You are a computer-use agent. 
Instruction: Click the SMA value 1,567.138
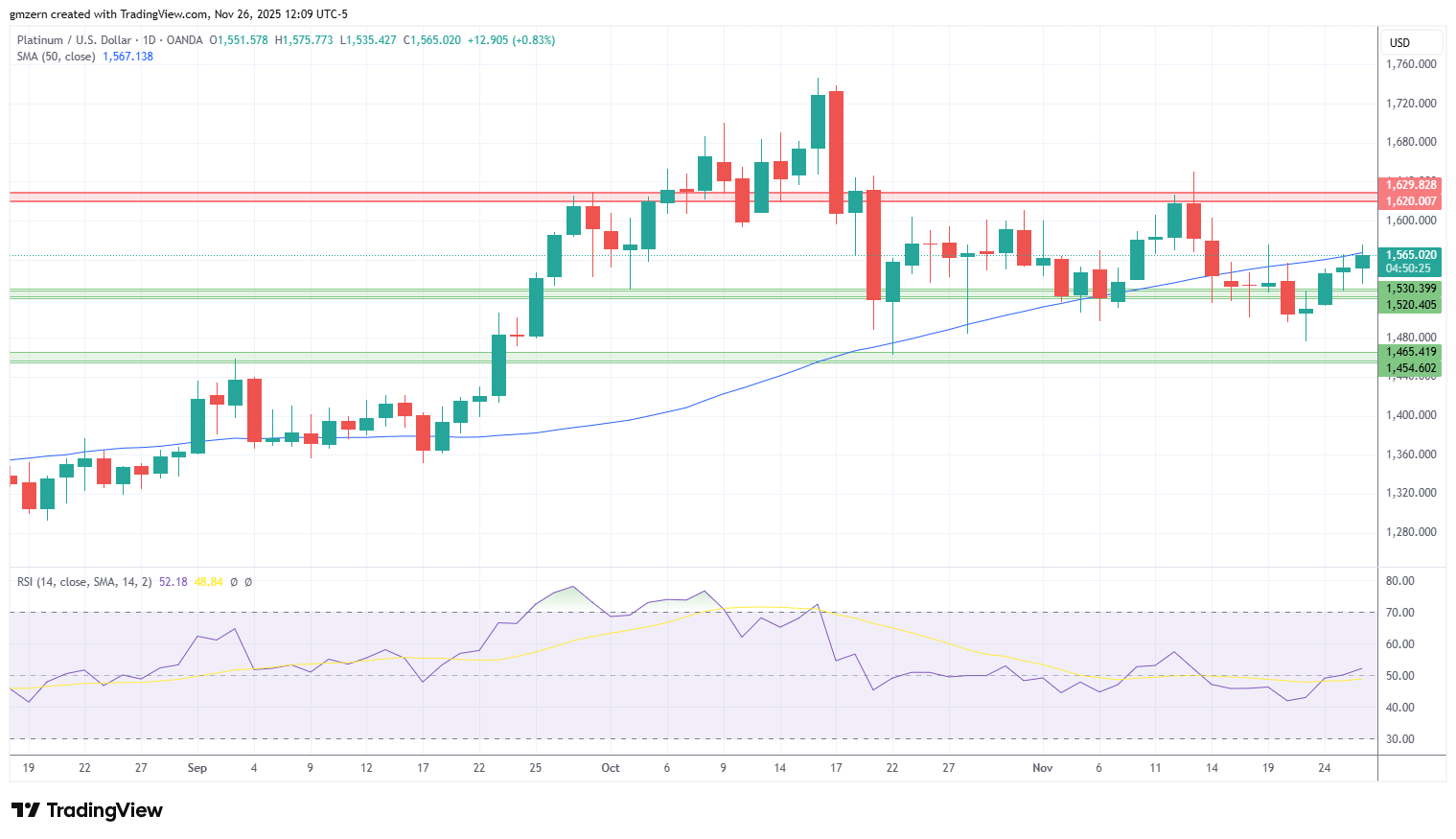[127, 57]
